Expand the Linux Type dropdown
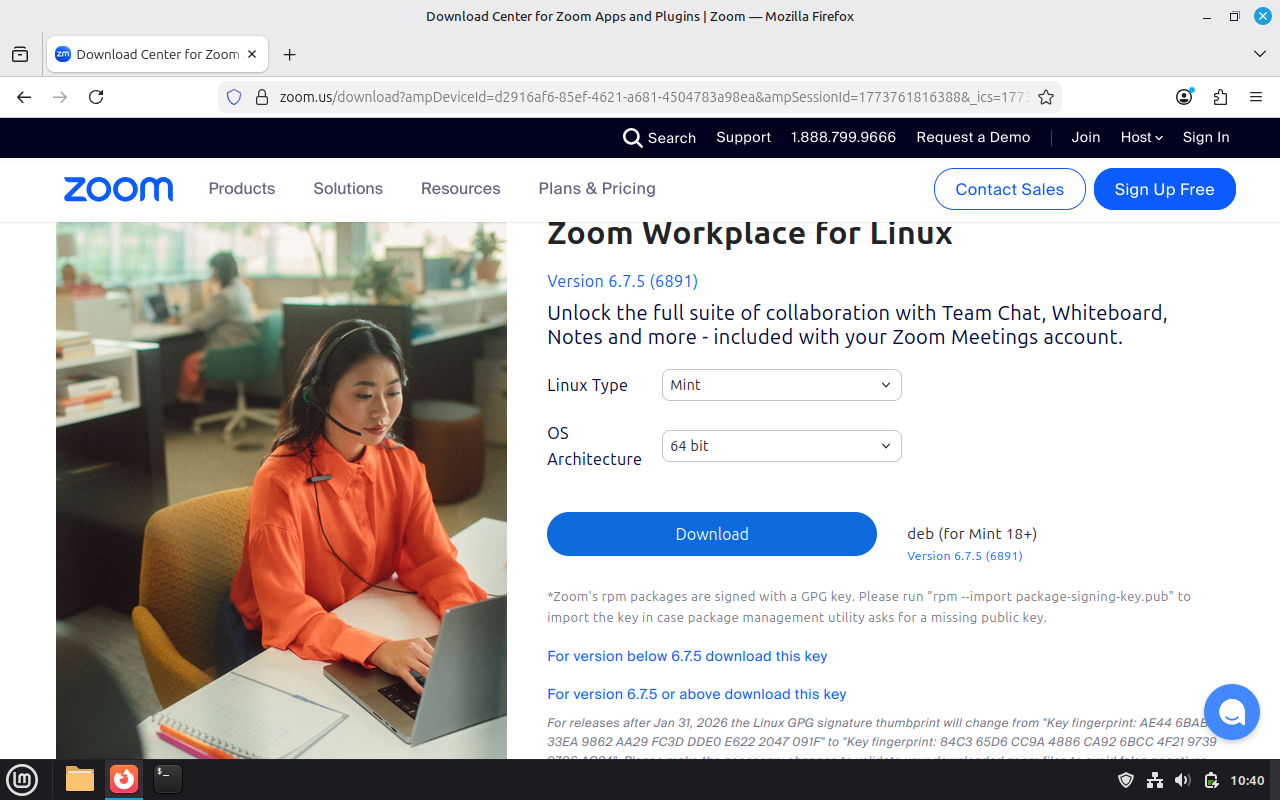Screen dimensions: 1280x800 pyautogui.click(x=781, y=385)
